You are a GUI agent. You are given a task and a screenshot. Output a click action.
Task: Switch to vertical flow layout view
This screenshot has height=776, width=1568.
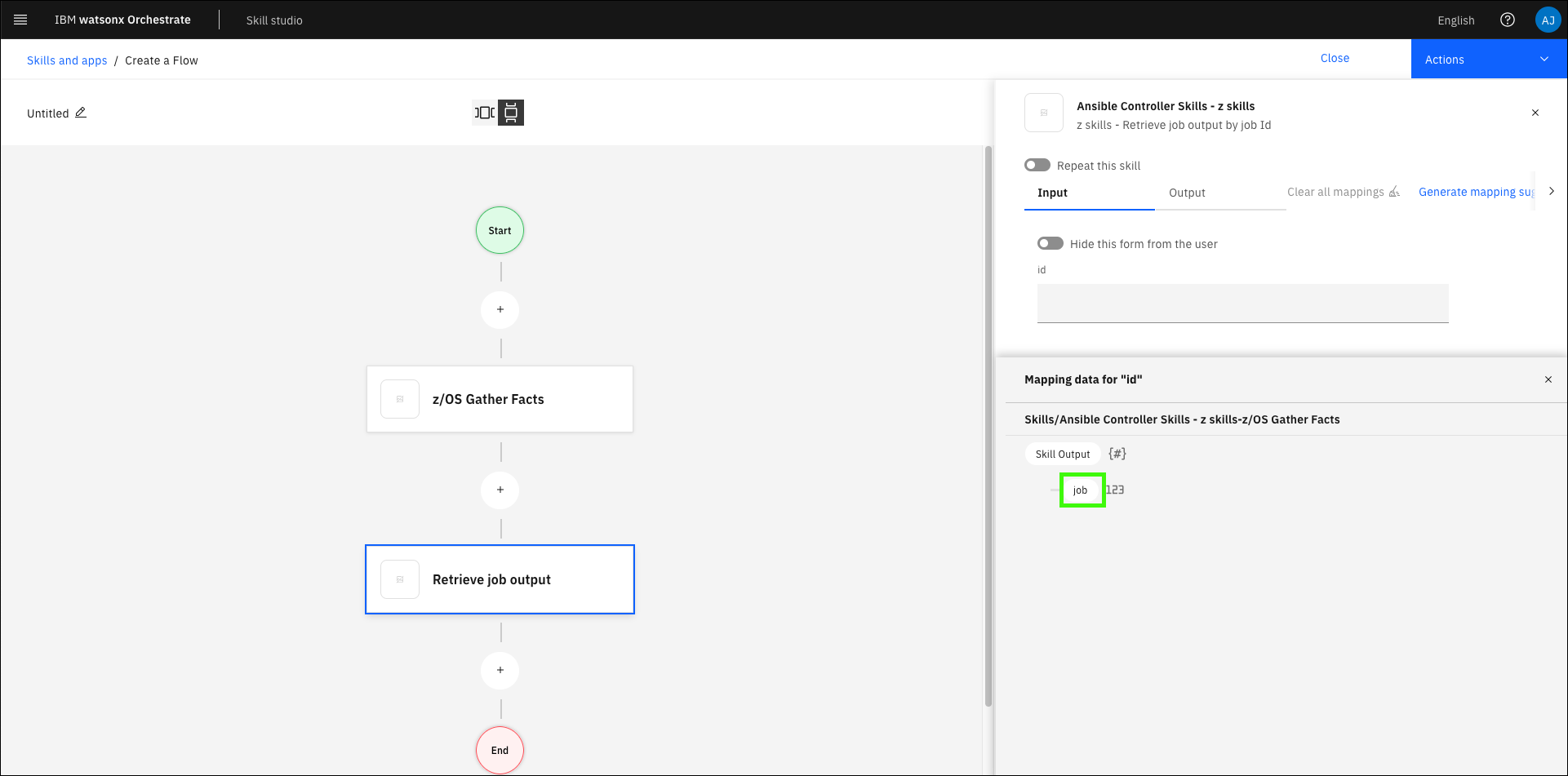click(511, 113)
